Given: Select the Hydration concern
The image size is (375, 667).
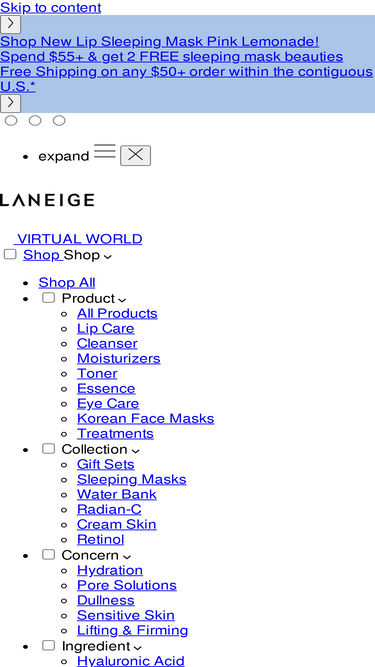Looking at the screenshot, I should (110, 570).
